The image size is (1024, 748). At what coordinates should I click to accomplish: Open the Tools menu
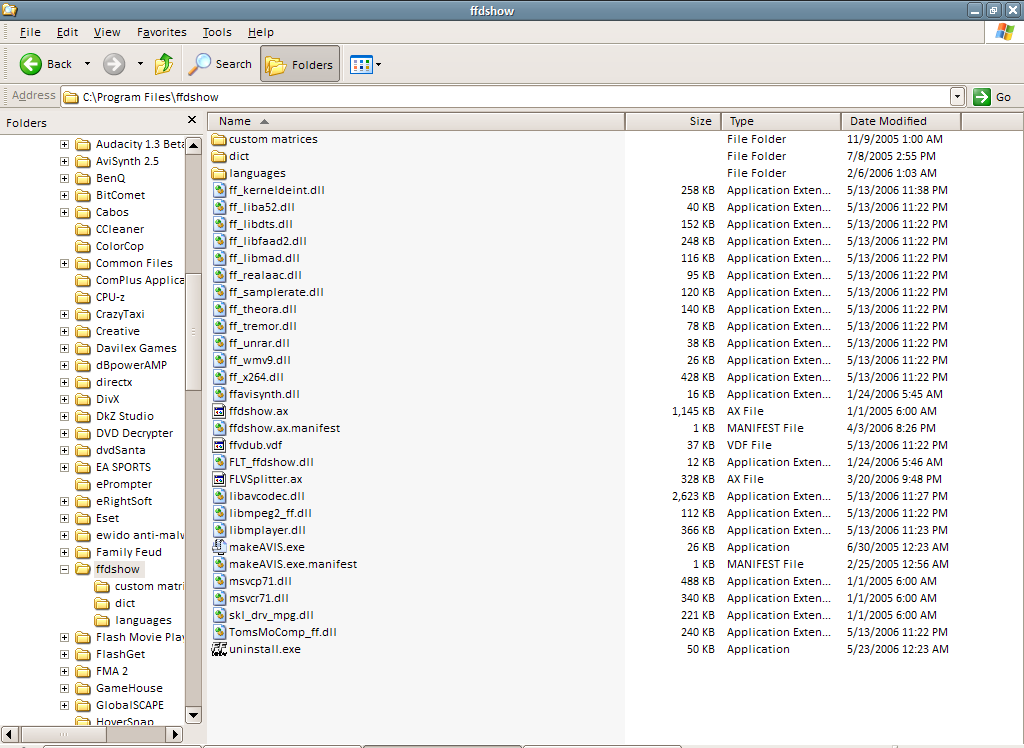click(217, 32)
